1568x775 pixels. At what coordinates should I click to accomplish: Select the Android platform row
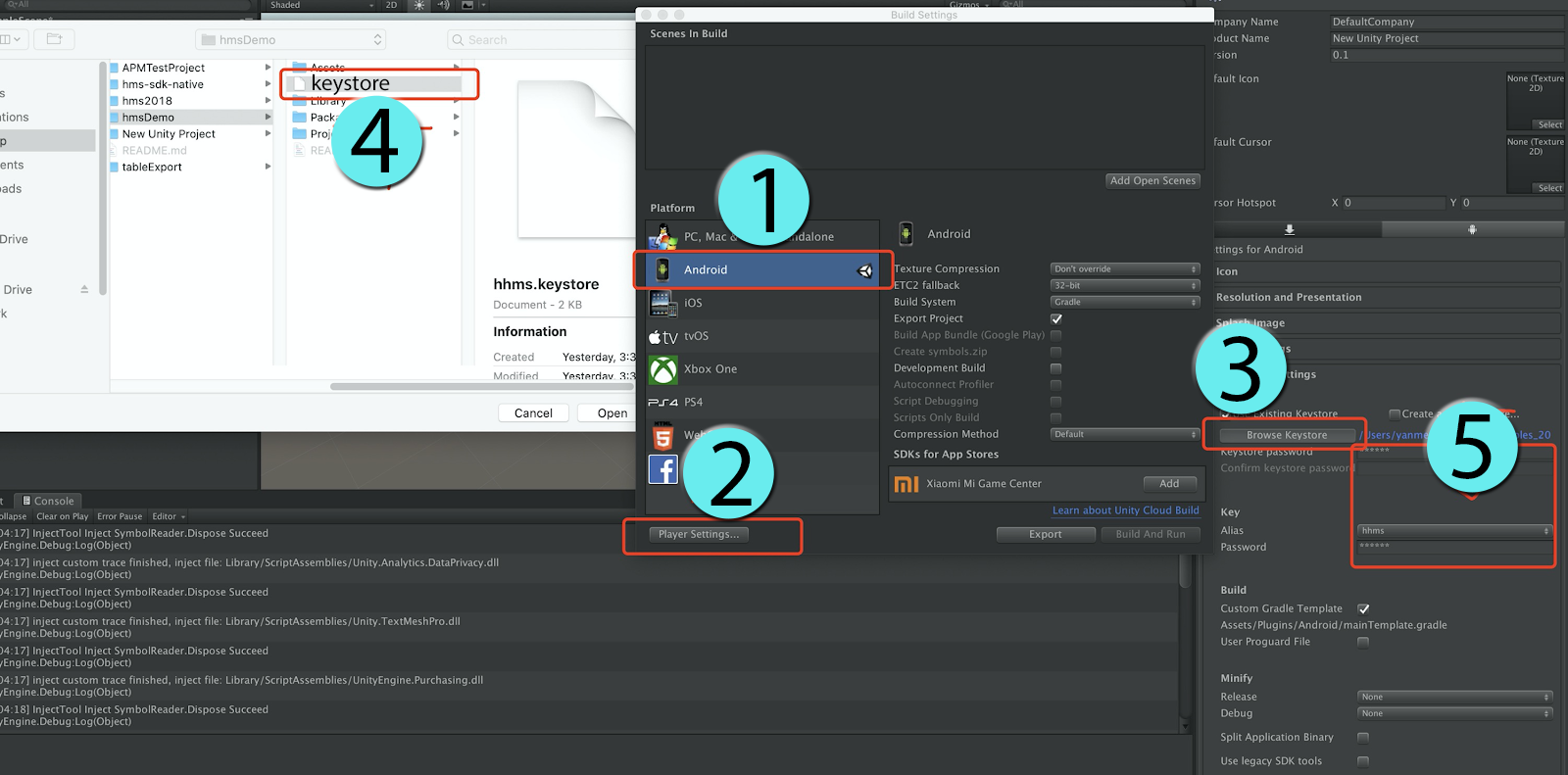[762, 270]
